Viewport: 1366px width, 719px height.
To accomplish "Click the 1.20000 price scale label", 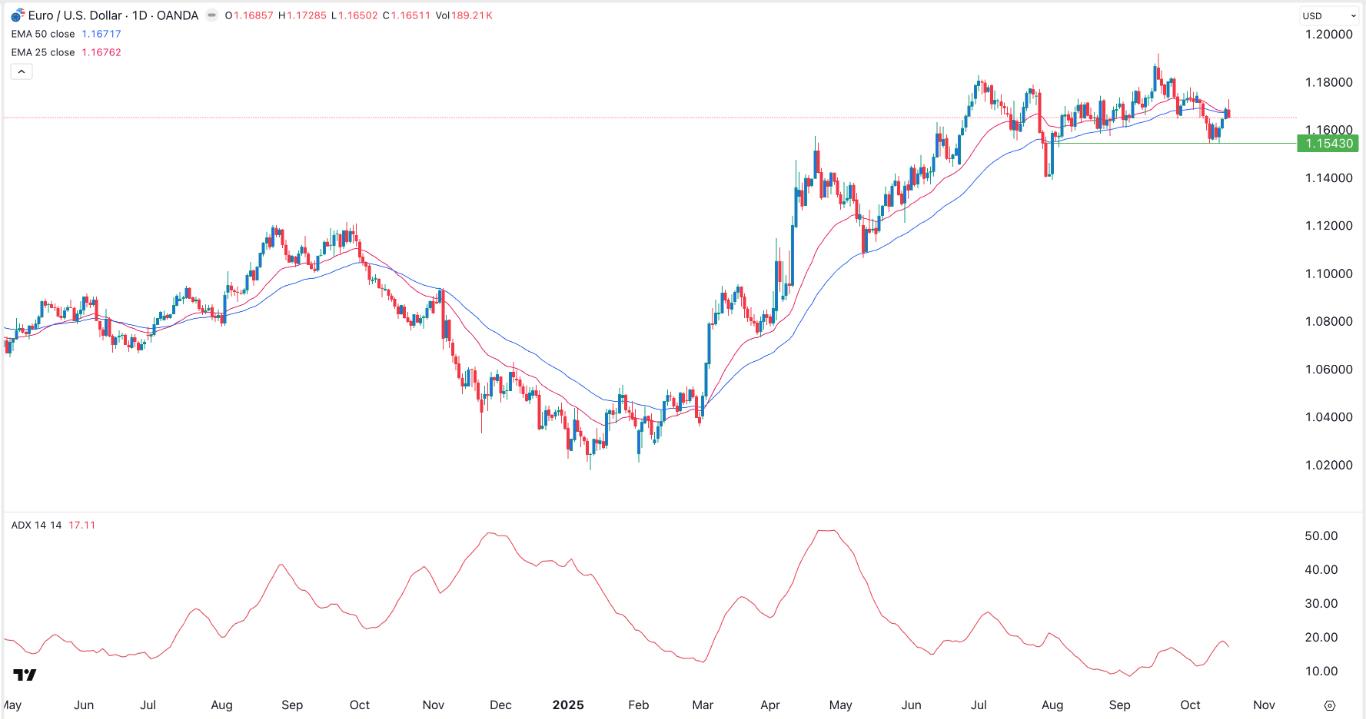I will coord(1329,34).
